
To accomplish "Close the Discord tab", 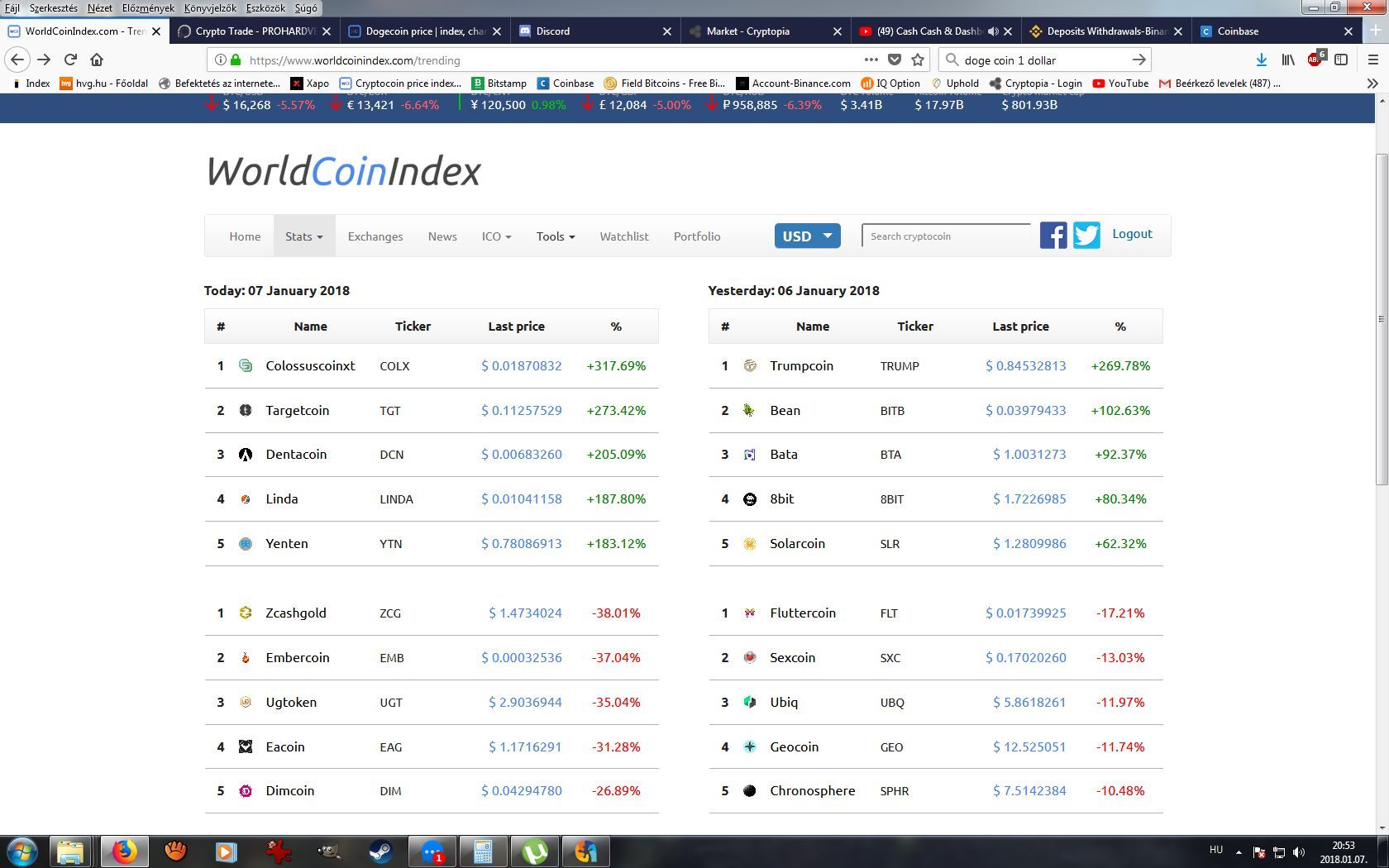I will 667,31.
